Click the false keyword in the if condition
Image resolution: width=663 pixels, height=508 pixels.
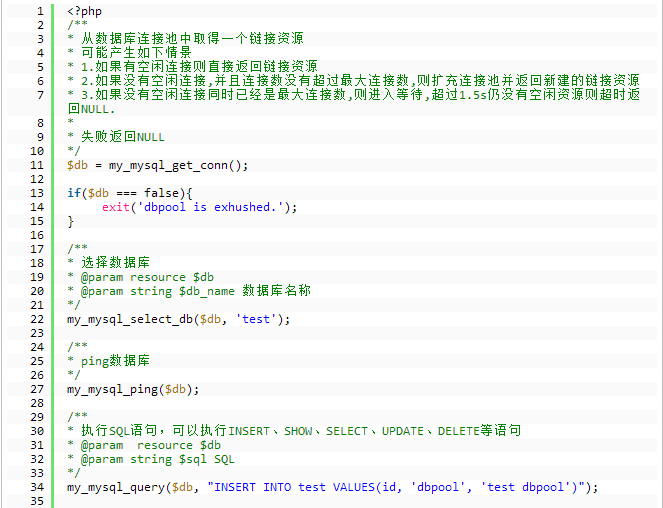[164, 193]
